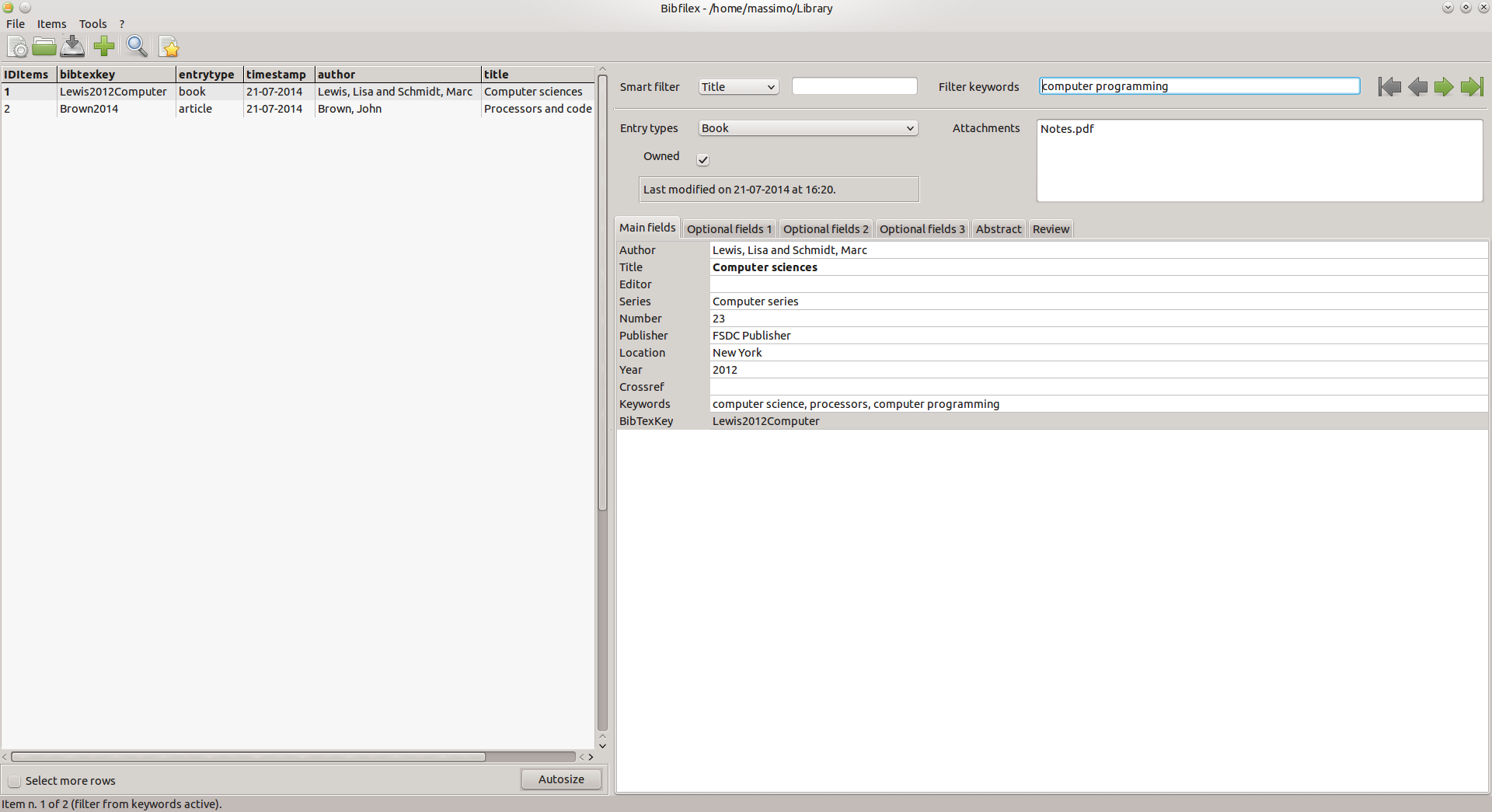Open the ? help menu
The image size is (1492, 812).
122,24
